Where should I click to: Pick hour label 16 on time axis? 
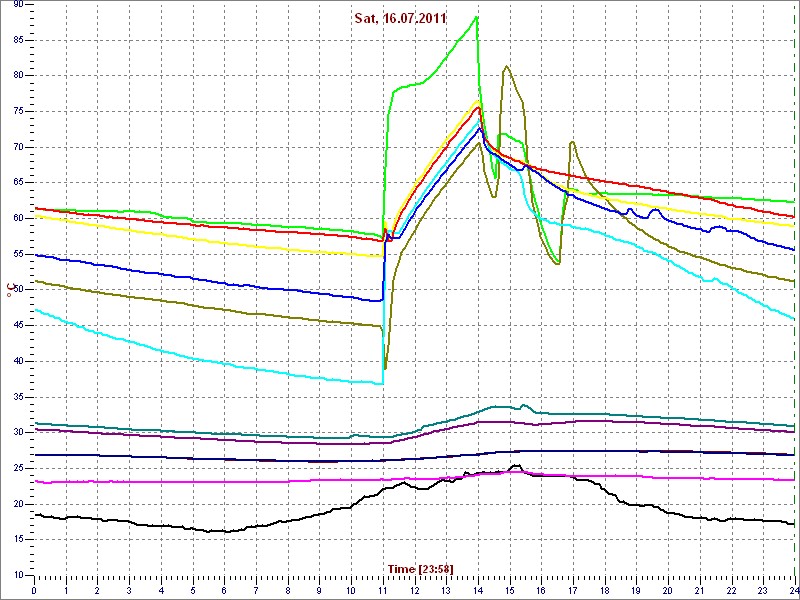[541, 589]
